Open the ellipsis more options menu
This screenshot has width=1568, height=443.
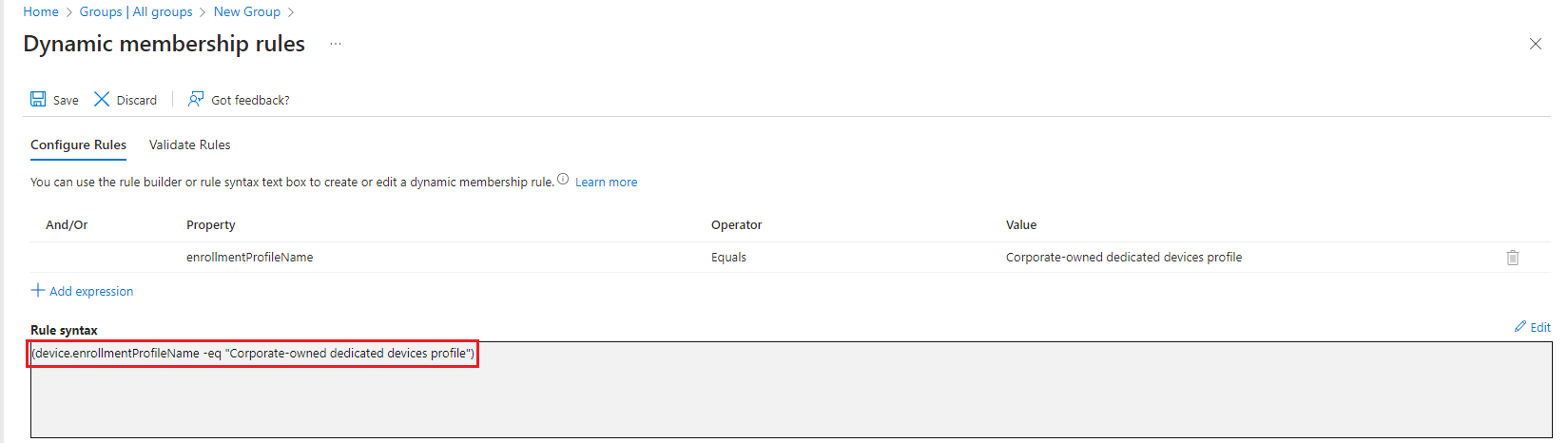[x=336, y=44]
